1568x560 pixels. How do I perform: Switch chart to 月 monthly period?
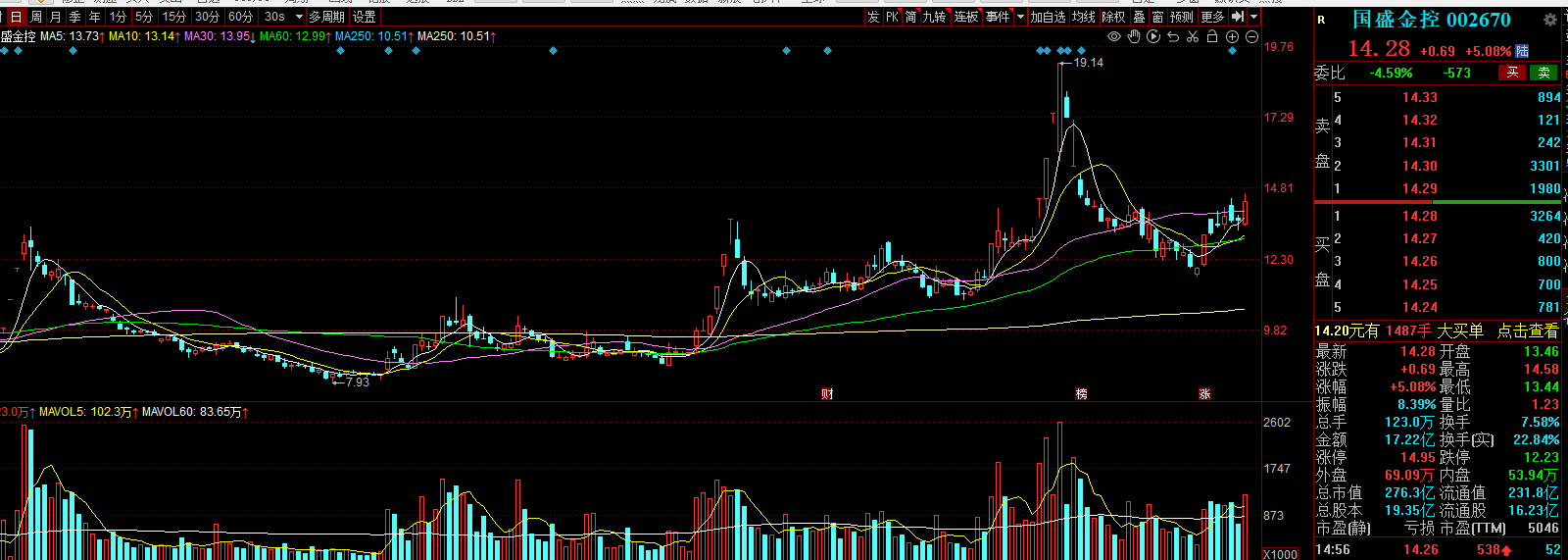click(56, 17)
